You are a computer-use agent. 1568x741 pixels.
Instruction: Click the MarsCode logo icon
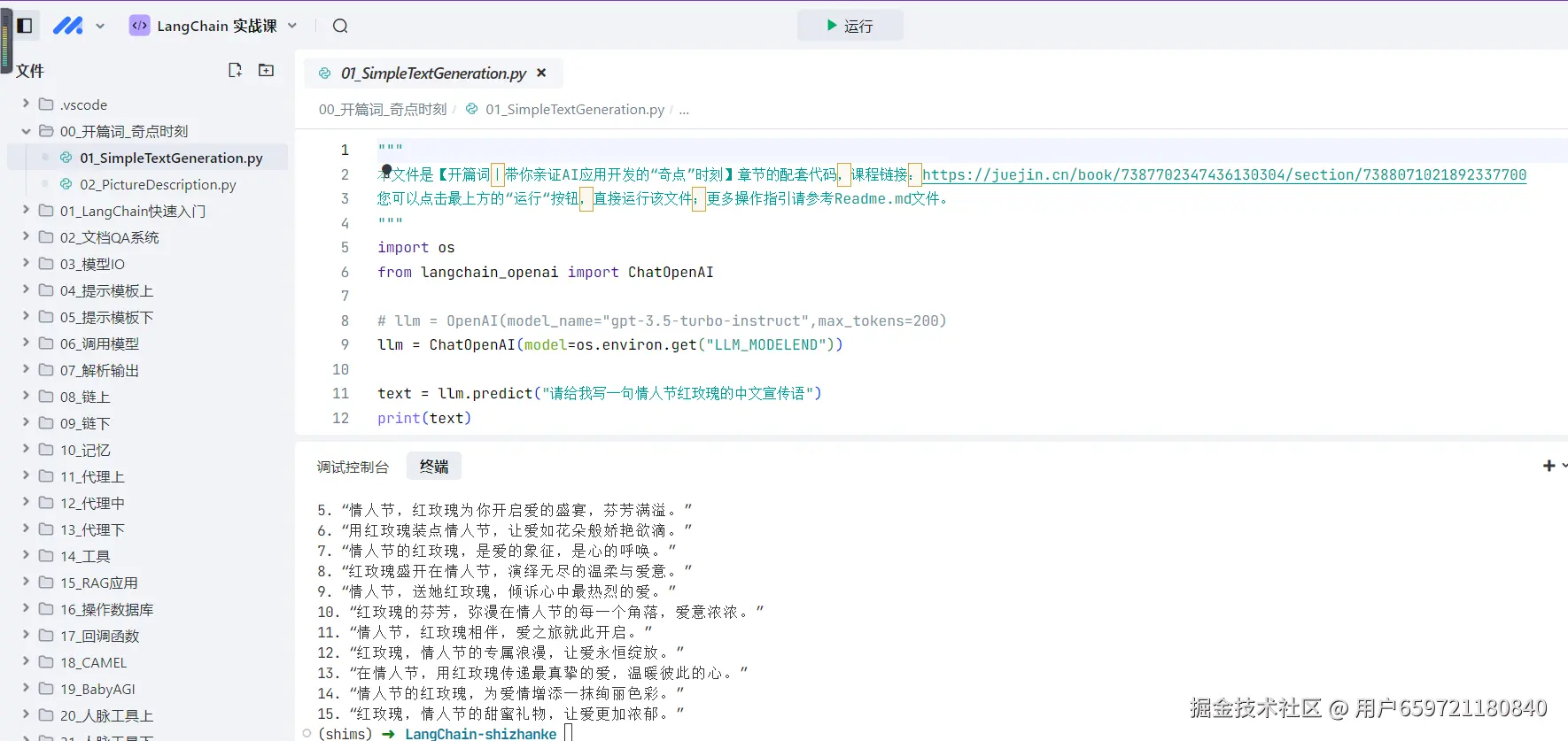pyautogui.click(x=68, y=26)
